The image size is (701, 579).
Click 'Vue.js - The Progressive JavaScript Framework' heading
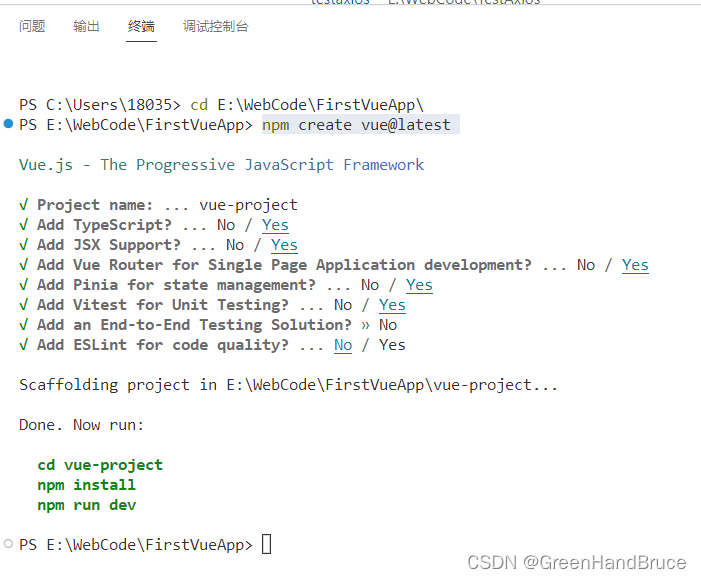[221, 165]
